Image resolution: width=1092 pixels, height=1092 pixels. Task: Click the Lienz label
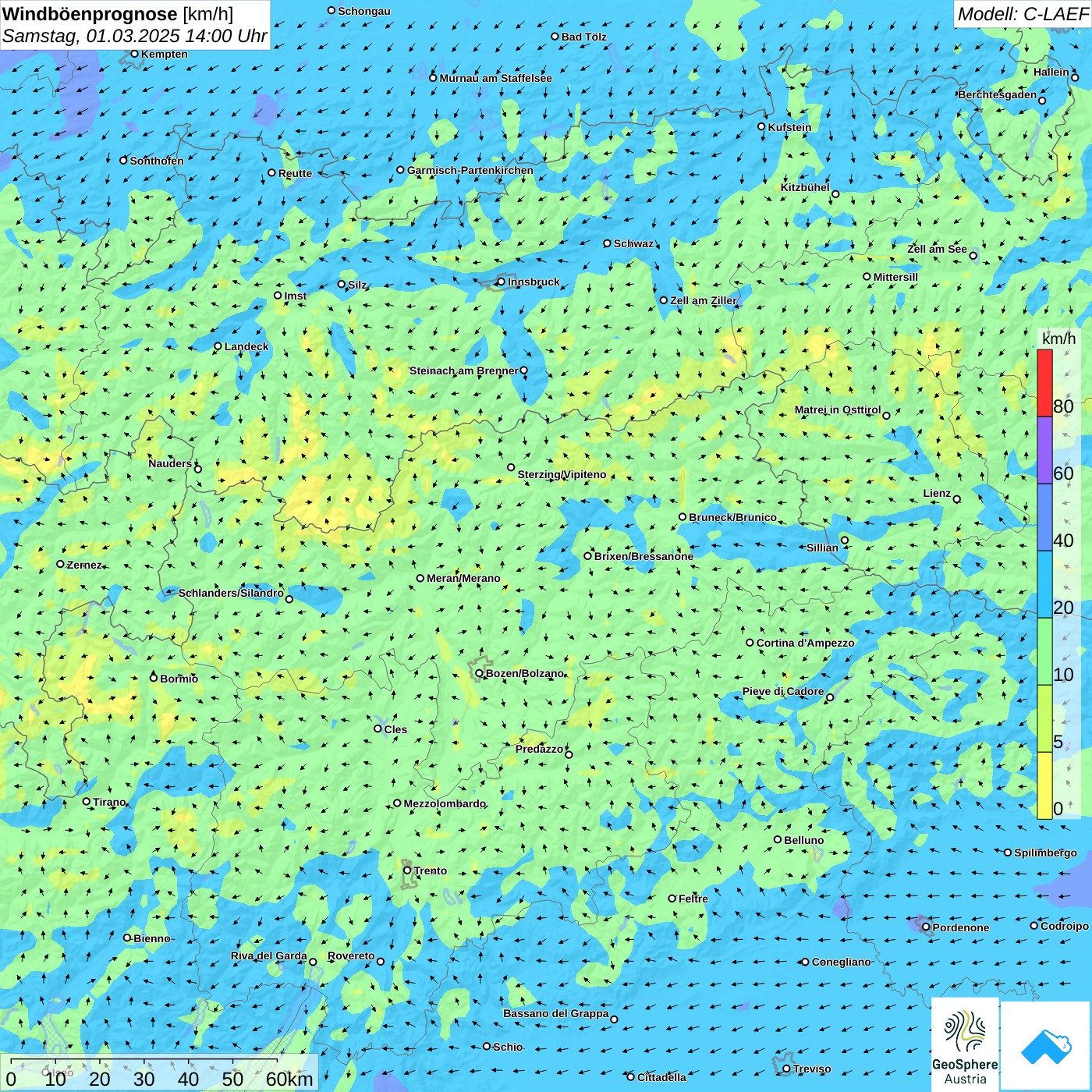[937, 493]
